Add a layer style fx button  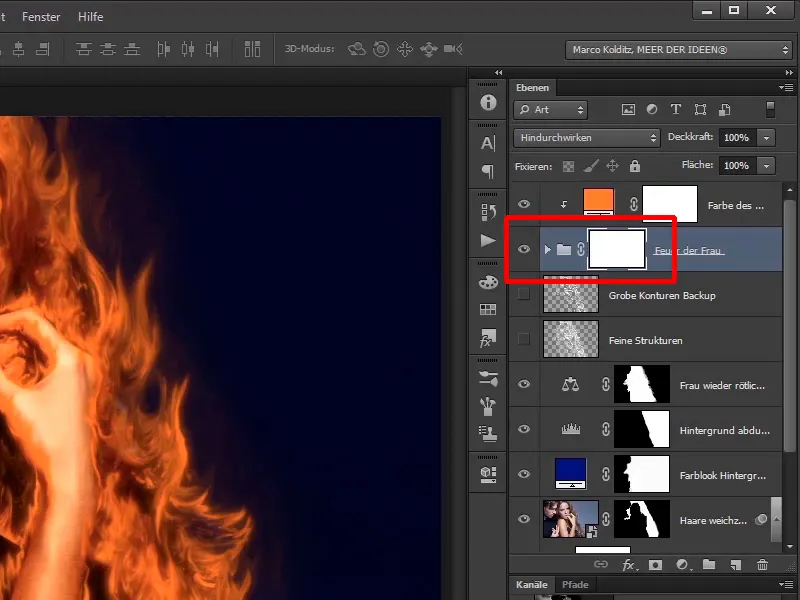pyautogui.click(x=630, y=565)
